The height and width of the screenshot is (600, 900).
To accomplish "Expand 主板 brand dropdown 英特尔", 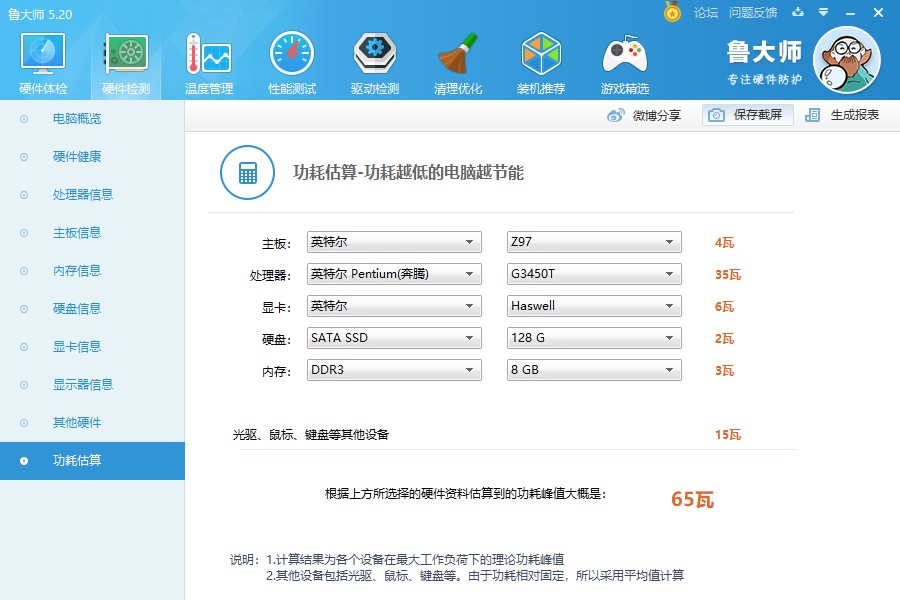I will coord(394,242).
